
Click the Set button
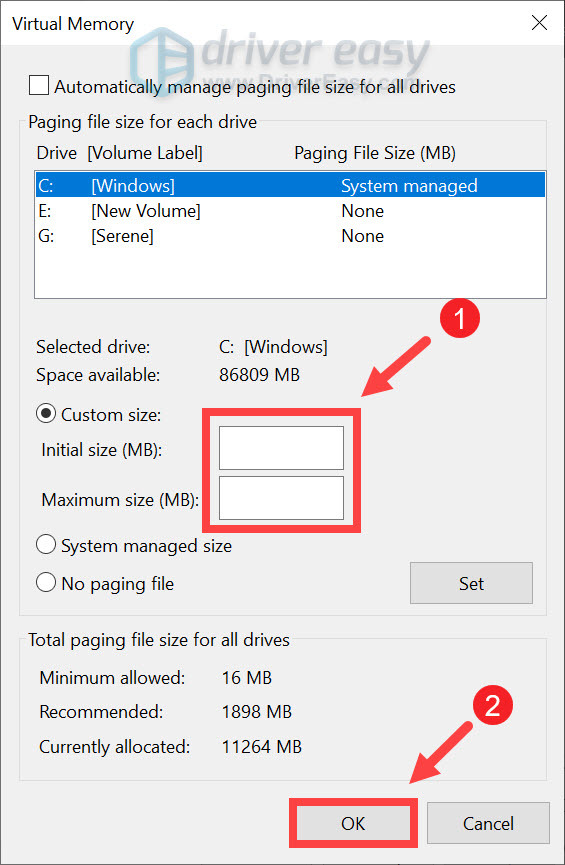point(471,583)
